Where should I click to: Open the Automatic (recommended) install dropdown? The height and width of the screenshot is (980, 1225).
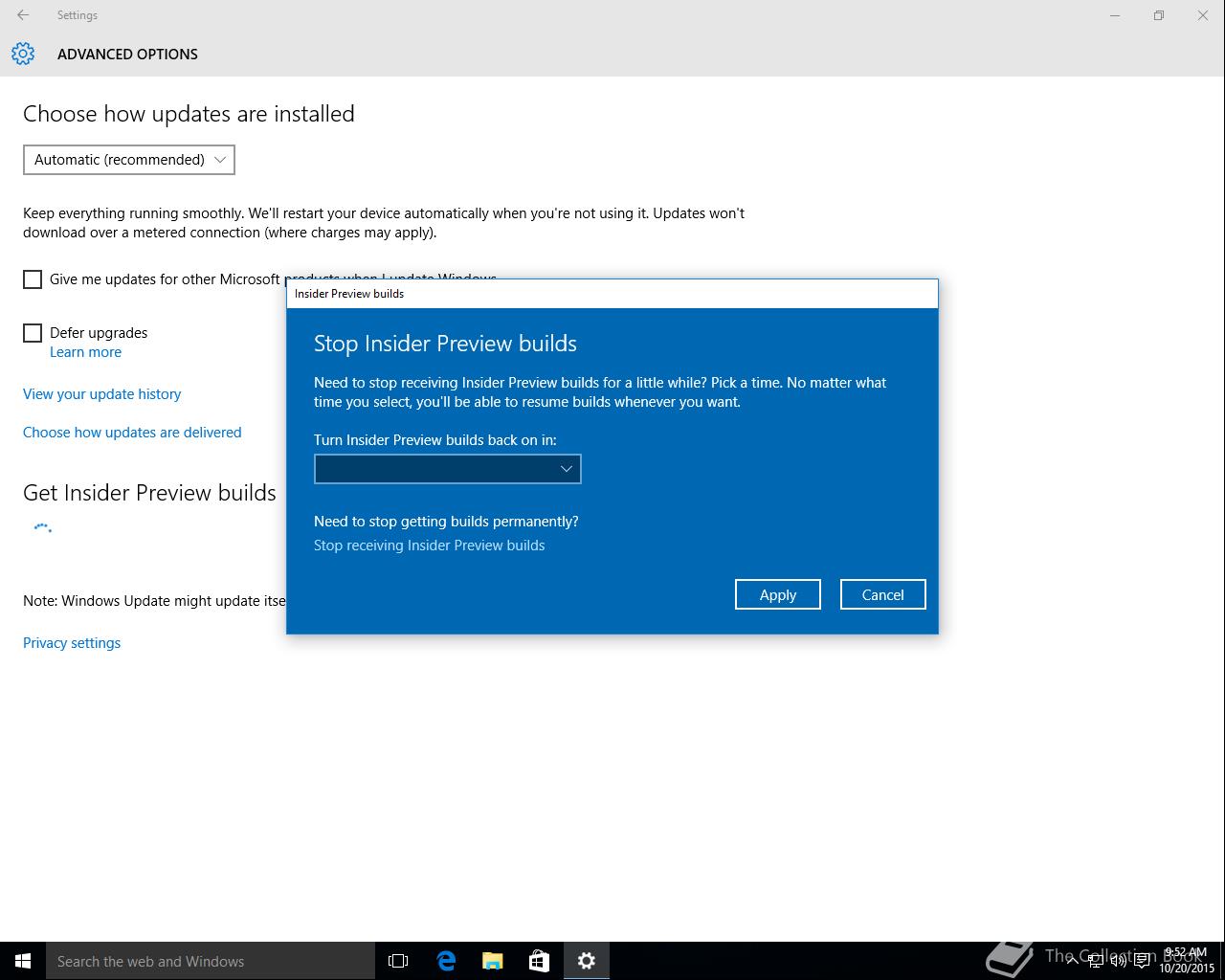pos(129,160)
